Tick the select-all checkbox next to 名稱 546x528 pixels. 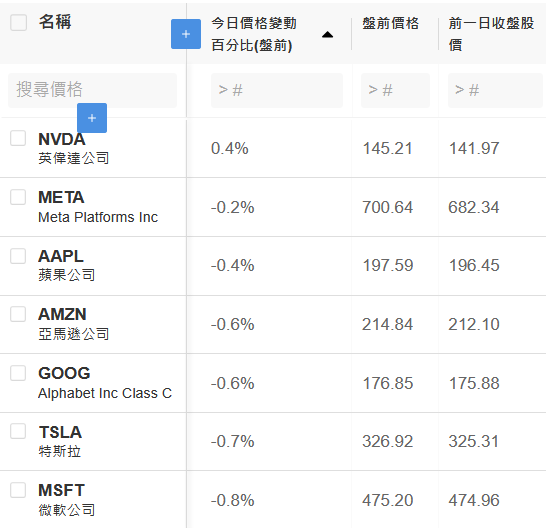18,23
